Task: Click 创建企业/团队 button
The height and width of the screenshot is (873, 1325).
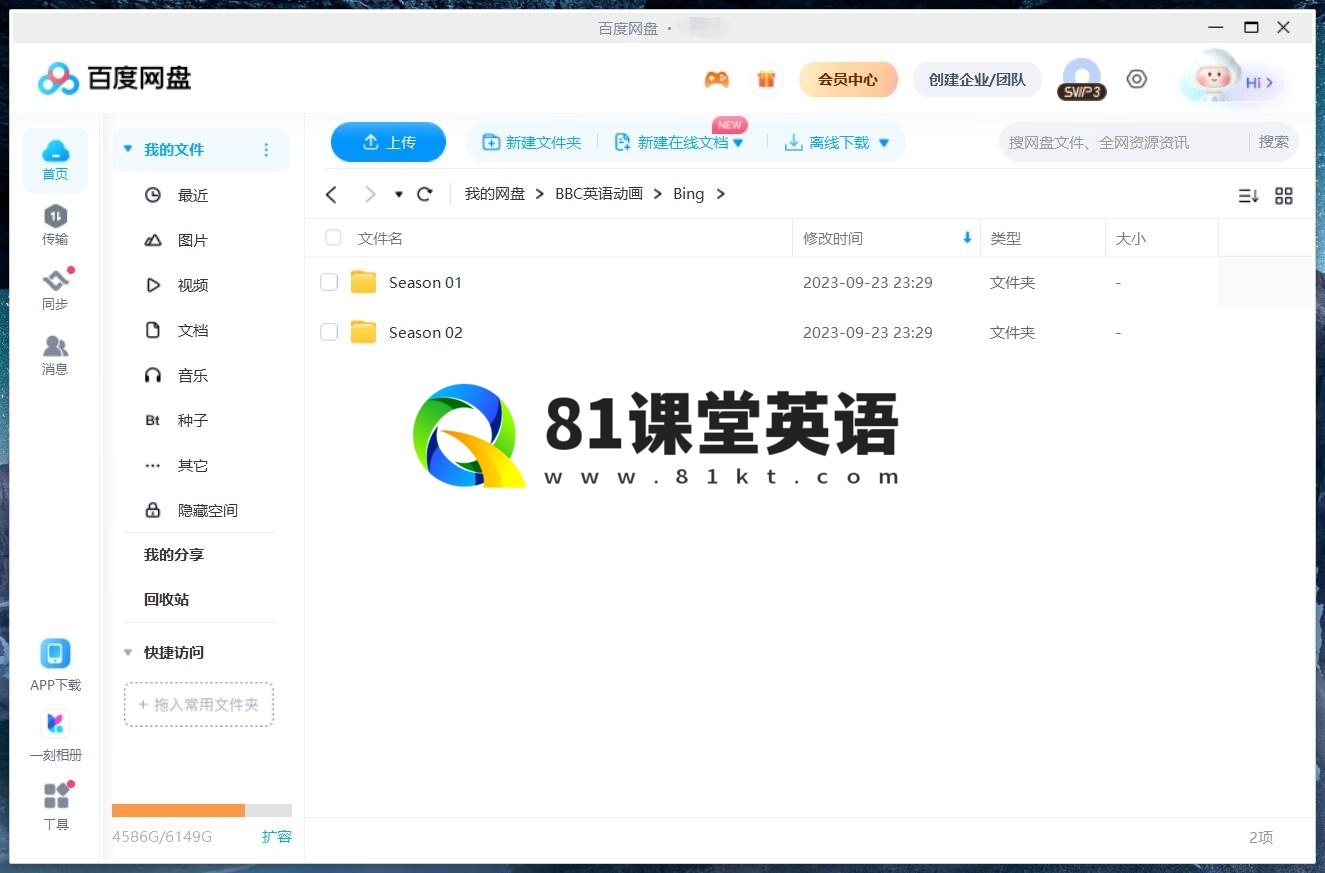Action: [x=977, y=79]
